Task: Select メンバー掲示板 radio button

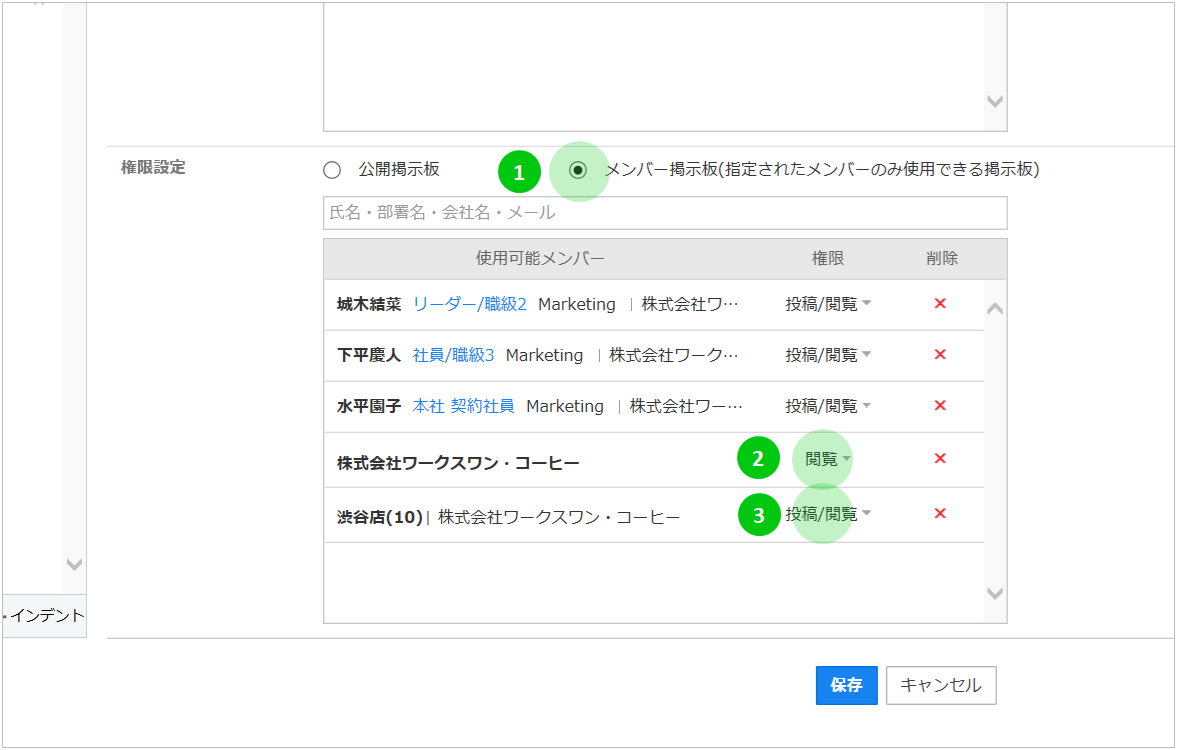Action: [578, 170]
